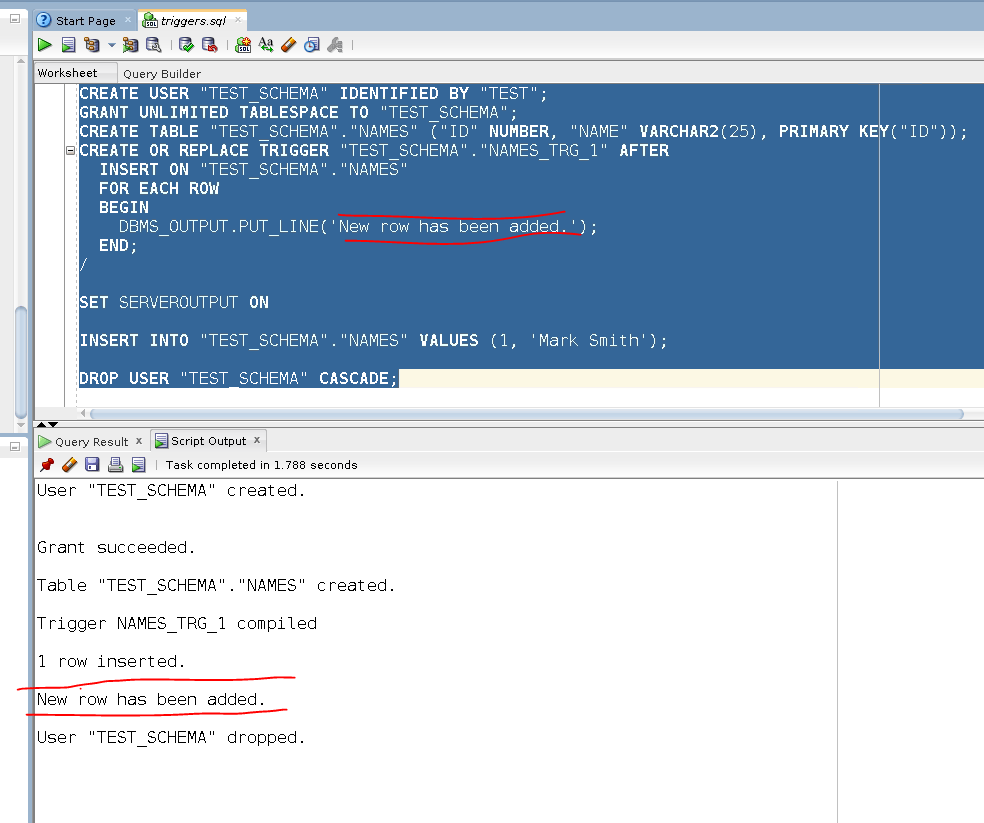
Task: Run the statement with the green play icon
Action: [44, 44]
